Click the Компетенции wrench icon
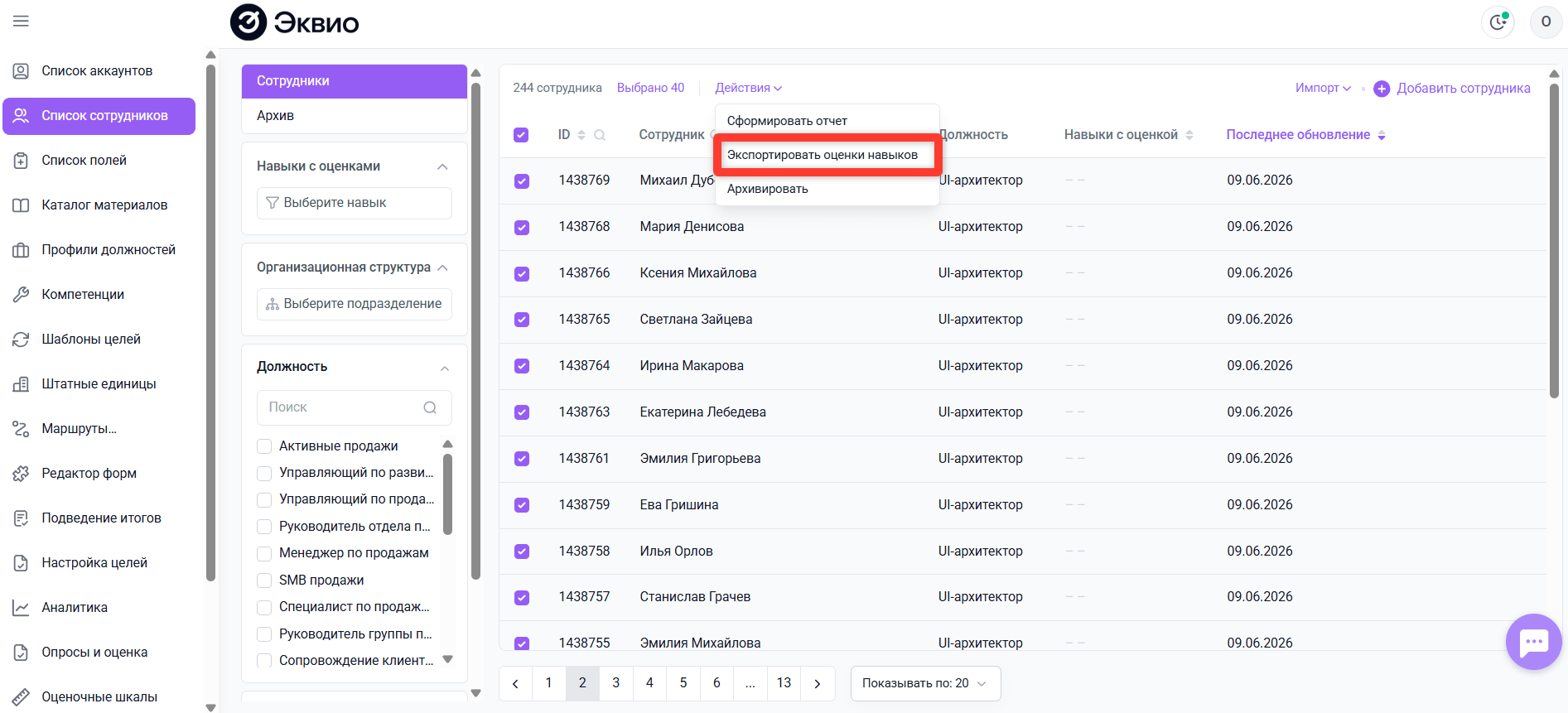The image size is (1568, 713). pos(21,295)
